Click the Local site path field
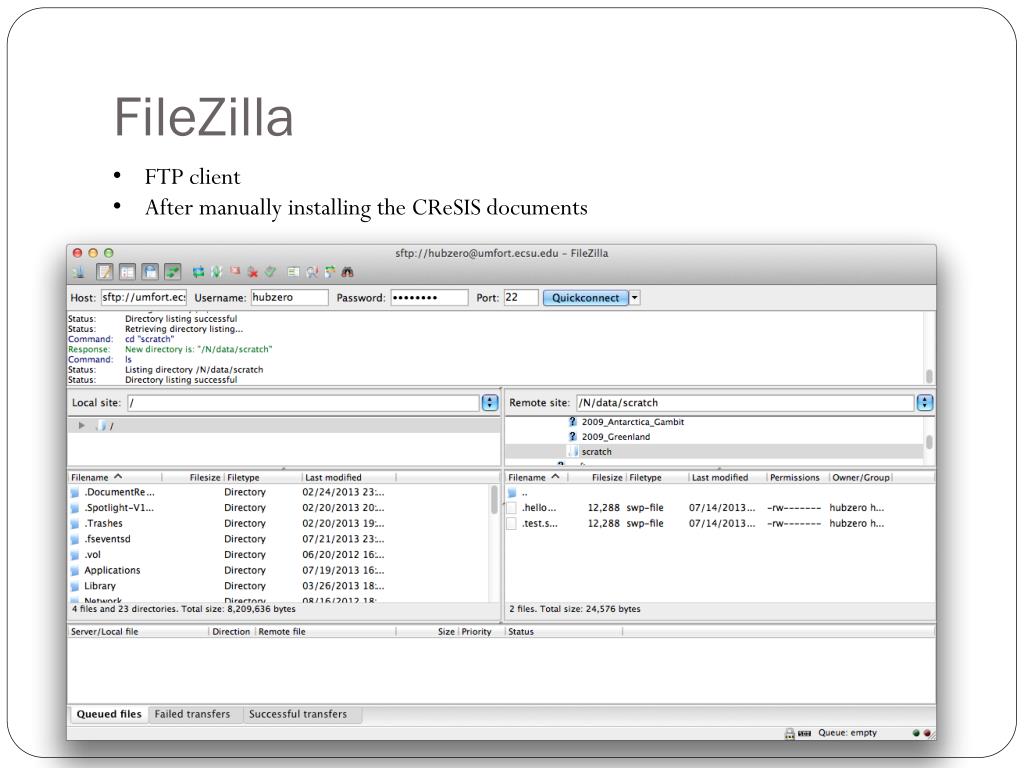The image size is (1024, 768). (x=304, y=403)
